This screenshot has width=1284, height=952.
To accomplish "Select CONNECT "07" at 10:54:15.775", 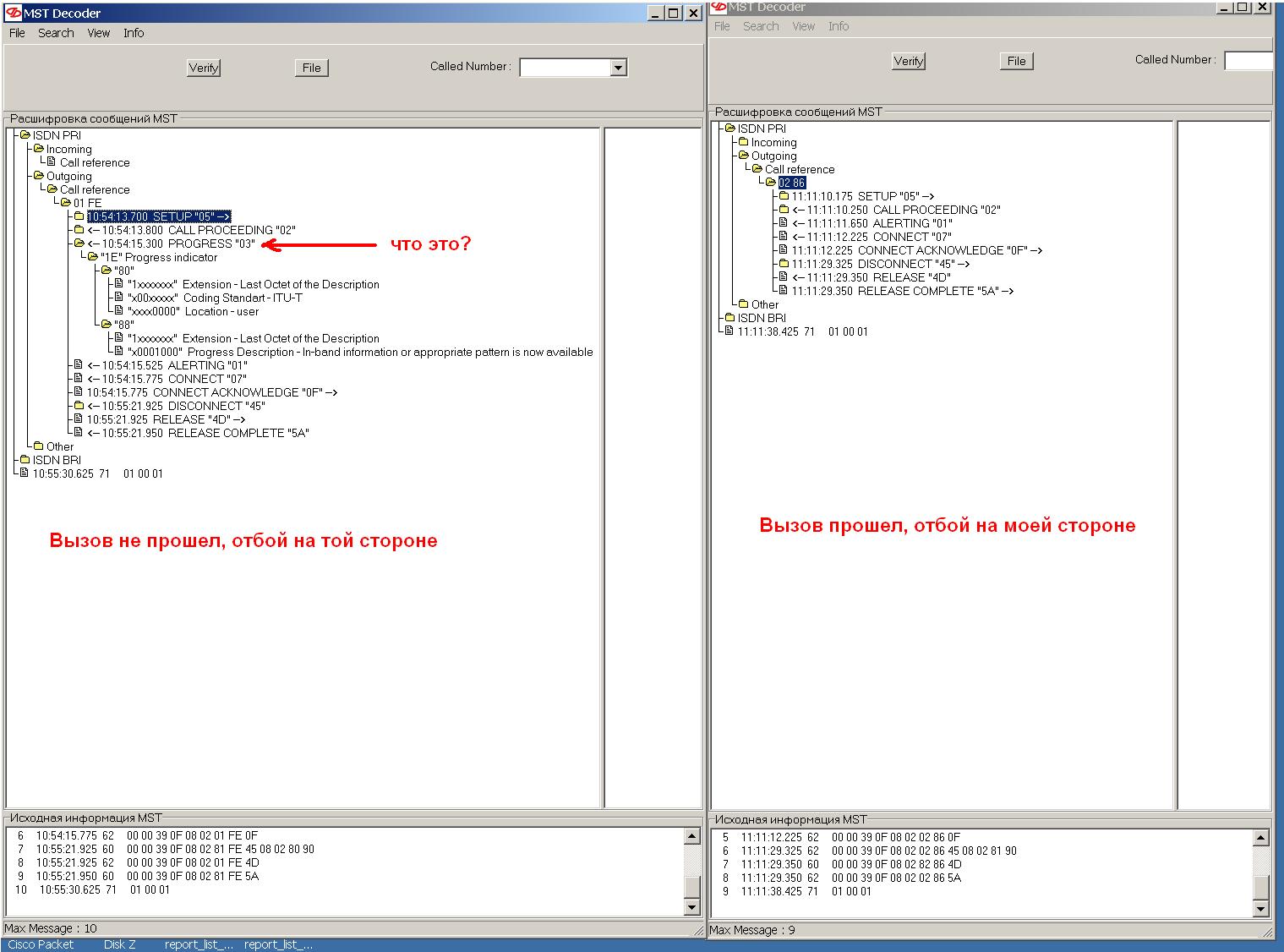I will pos(167,379).
